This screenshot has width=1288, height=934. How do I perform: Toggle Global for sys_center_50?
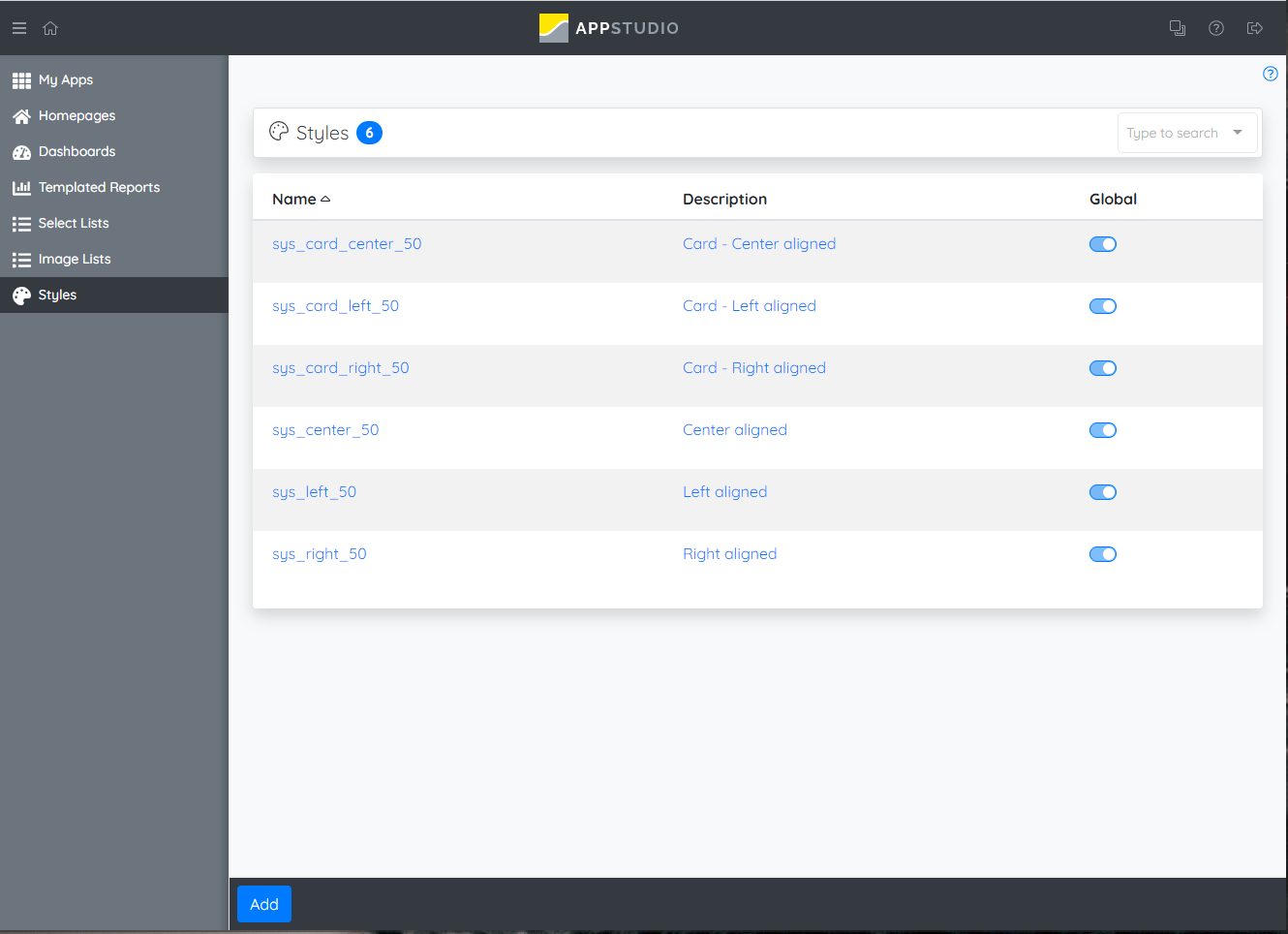point(1103,430)
